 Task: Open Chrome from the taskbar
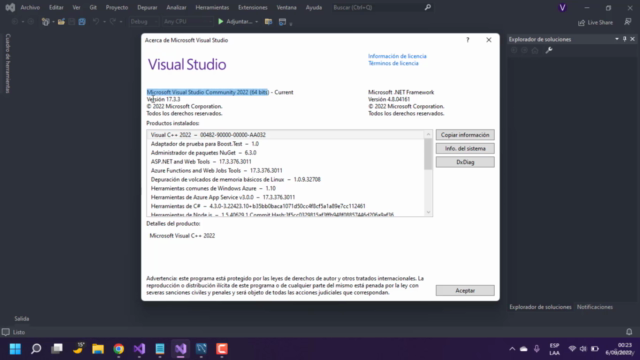tap(119, 349)
